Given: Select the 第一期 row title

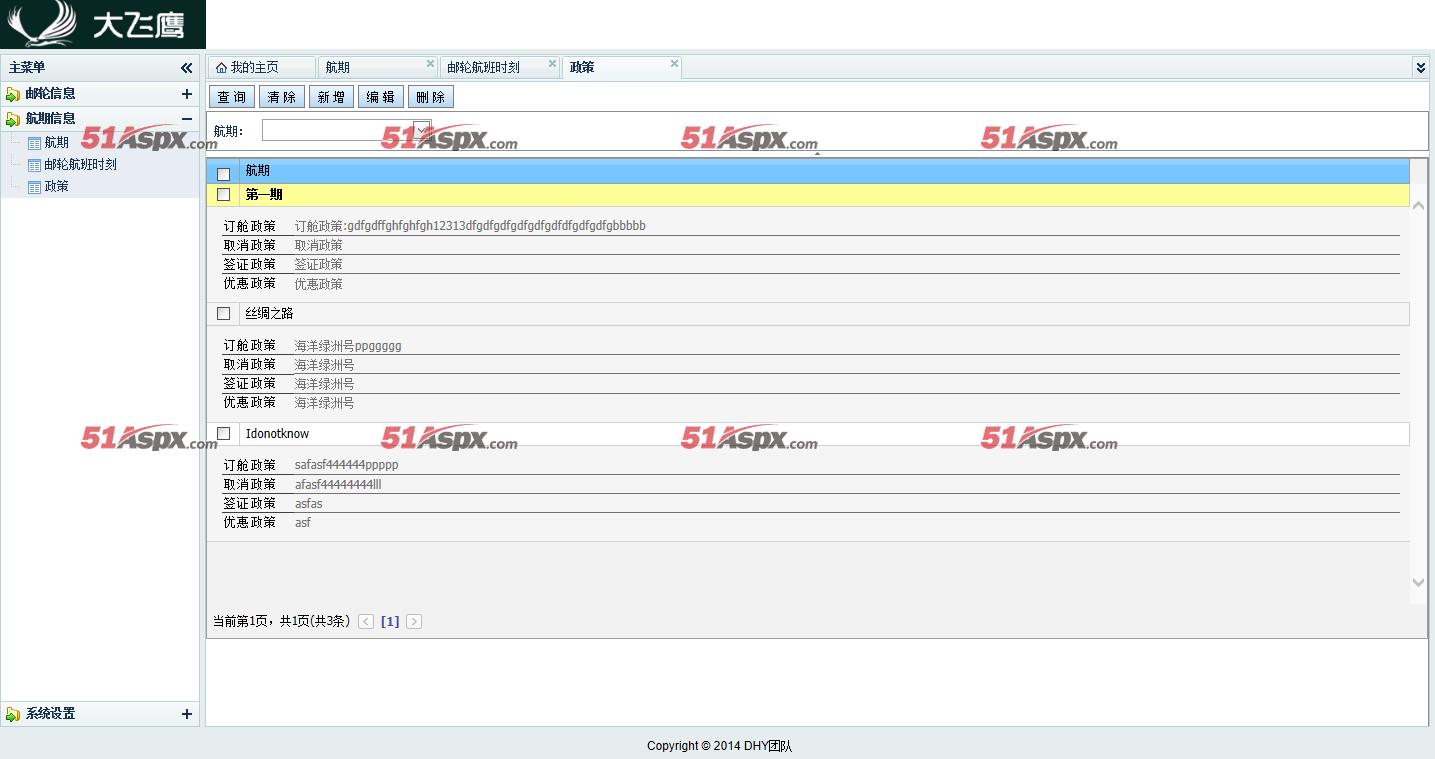Looking at the screenshot, I should [264, 195].
